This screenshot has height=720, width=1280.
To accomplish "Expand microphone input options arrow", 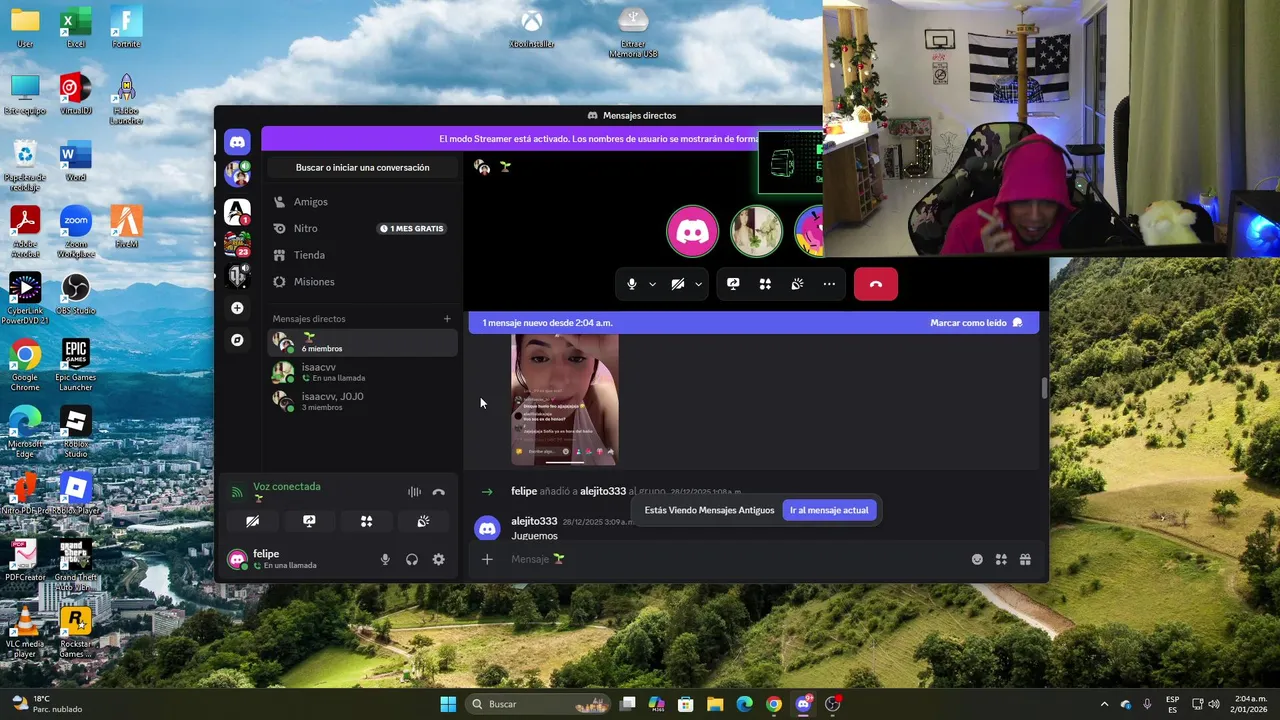I will pyautogui.click(x=652, y=284).
